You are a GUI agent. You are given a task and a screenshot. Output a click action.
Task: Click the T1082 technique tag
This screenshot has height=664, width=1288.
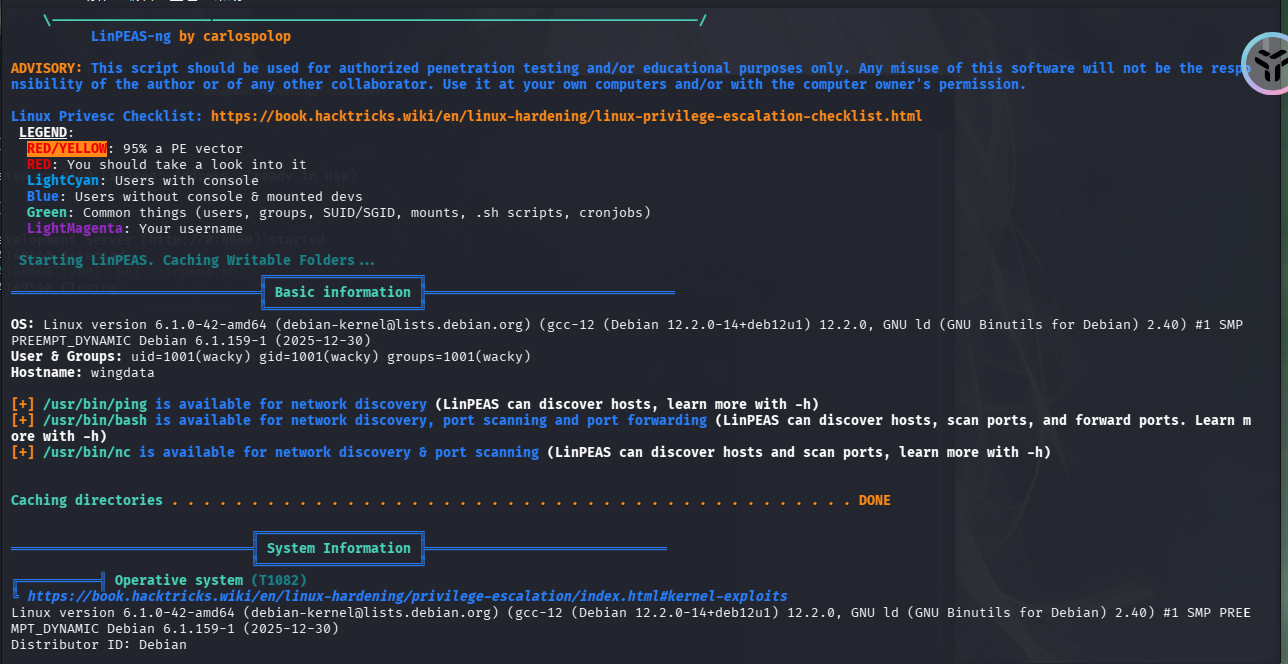(279, 580)
